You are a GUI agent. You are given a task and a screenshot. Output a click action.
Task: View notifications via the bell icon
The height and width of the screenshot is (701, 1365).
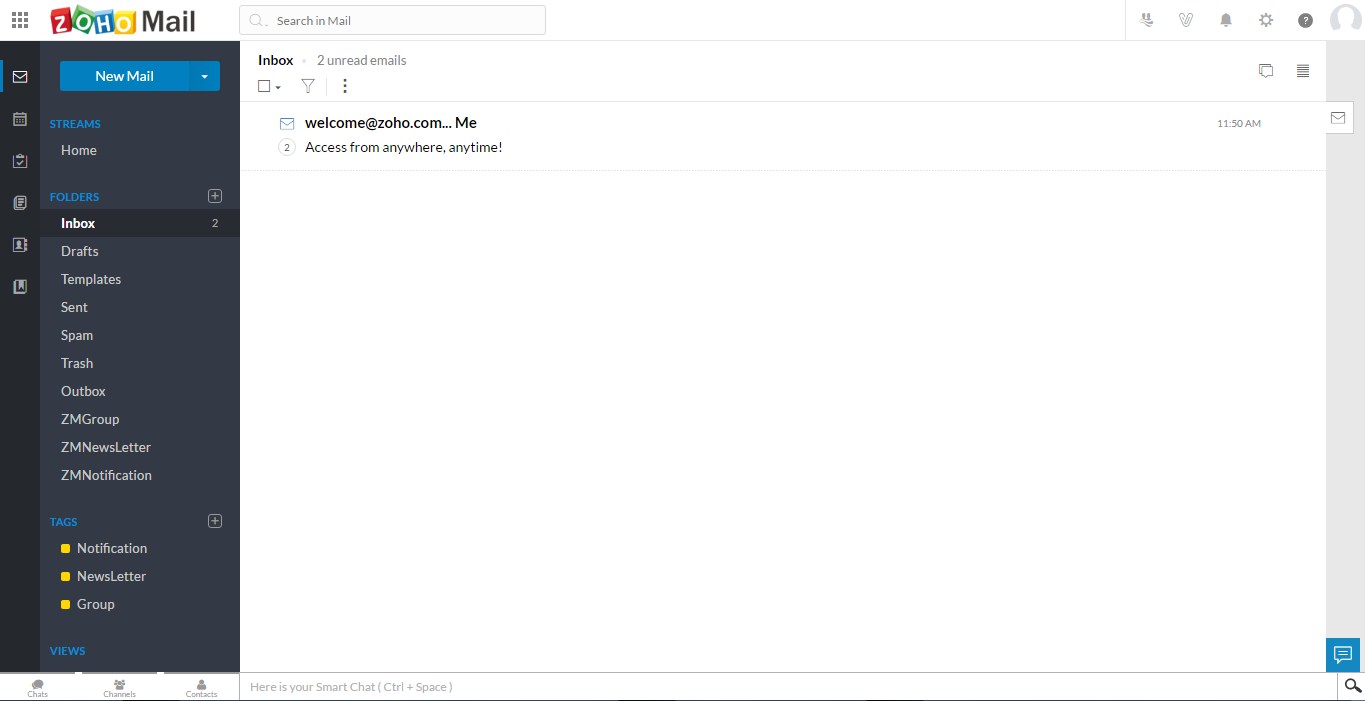tap(1226, 19)
